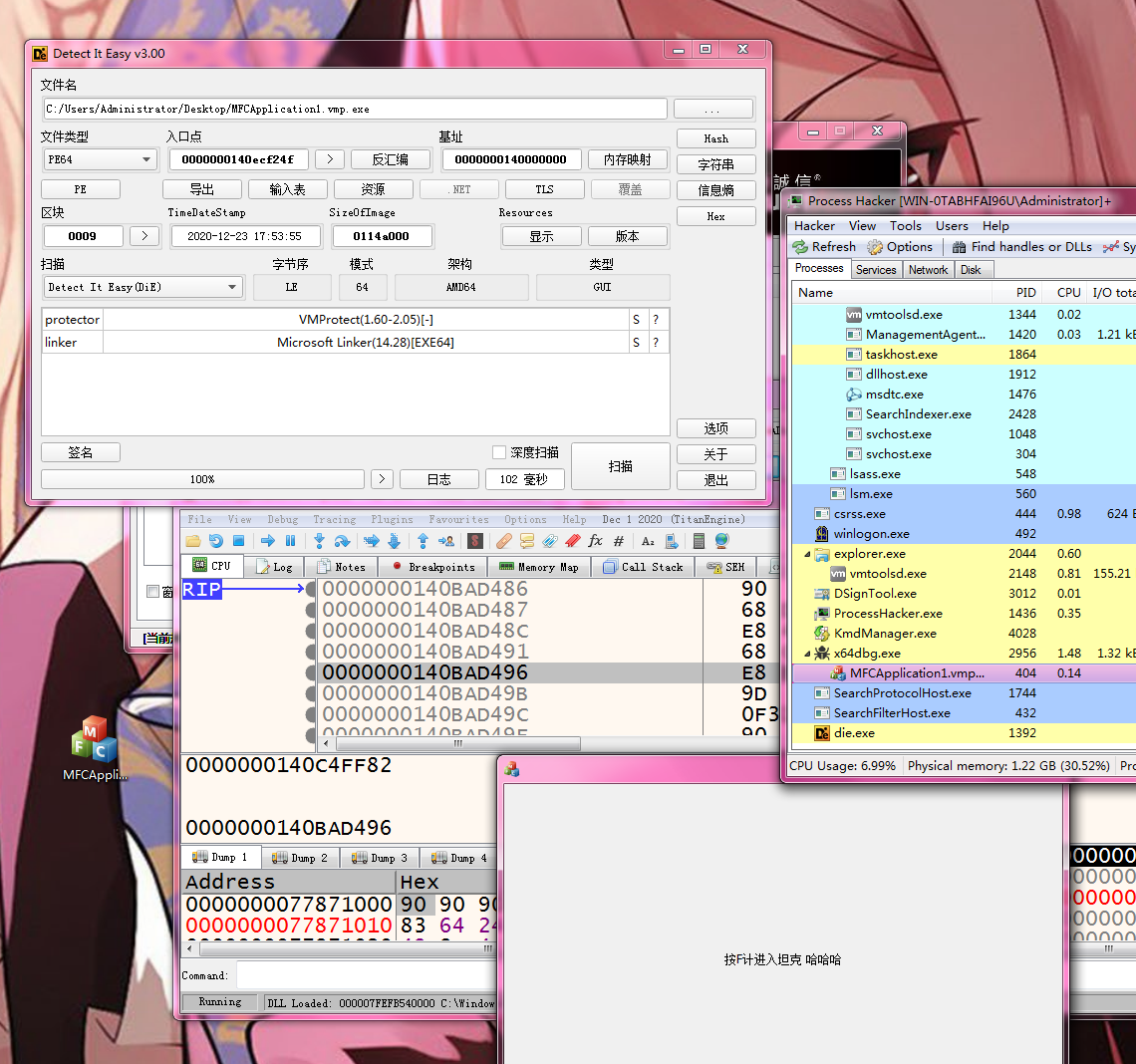Image resolution: width=1136 pixels, height=1064 pixels.
Task: Click the S button on VMProtect row
Action: point(637,320)
